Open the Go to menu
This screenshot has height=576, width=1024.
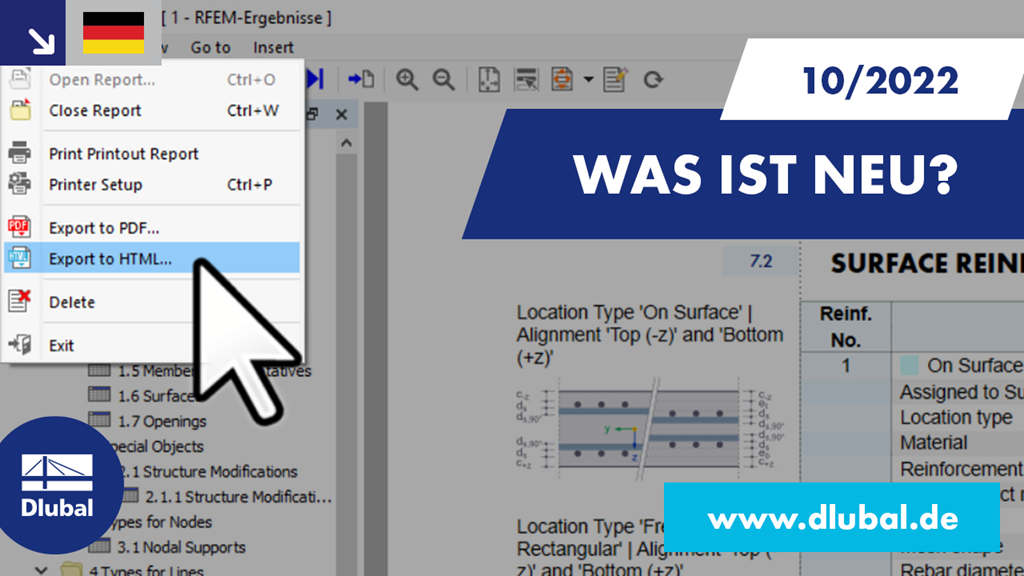(x=210, y=48)
